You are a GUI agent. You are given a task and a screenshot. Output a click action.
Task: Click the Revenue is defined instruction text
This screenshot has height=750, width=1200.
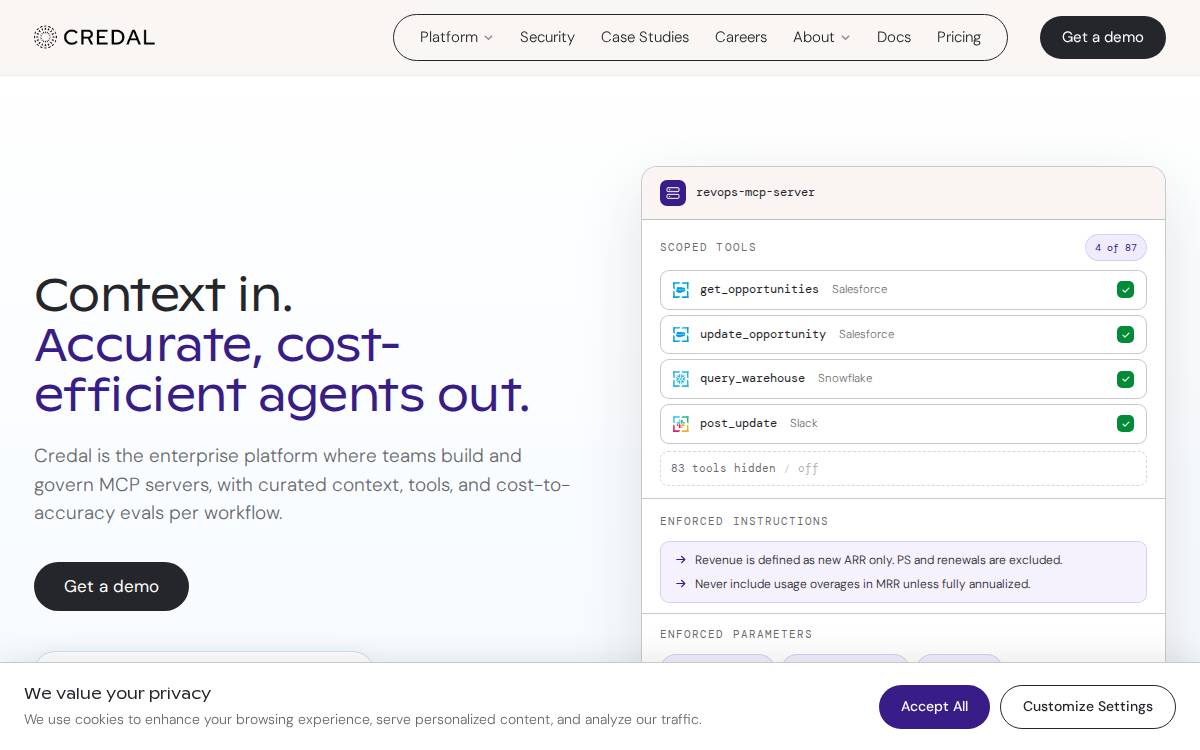878,560
